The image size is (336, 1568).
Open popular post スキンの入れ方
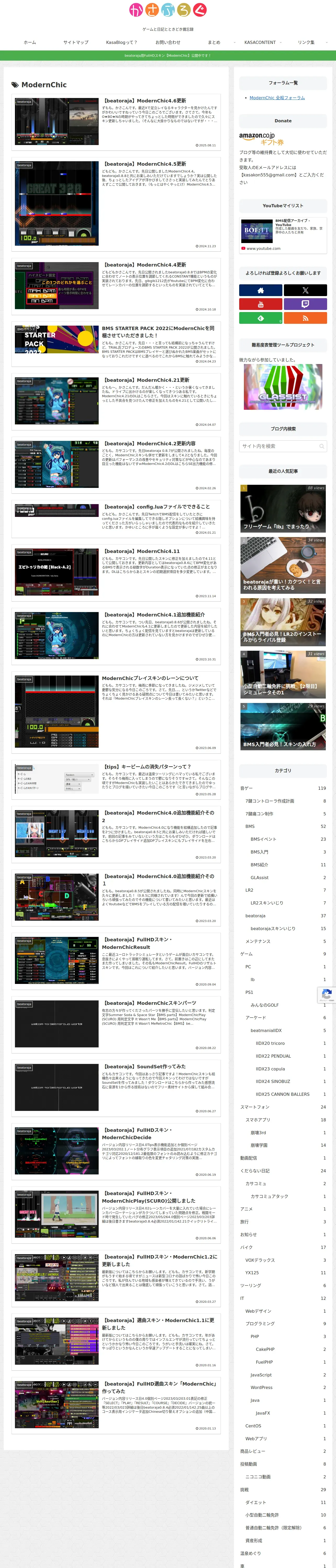click(x=283, y=726)
